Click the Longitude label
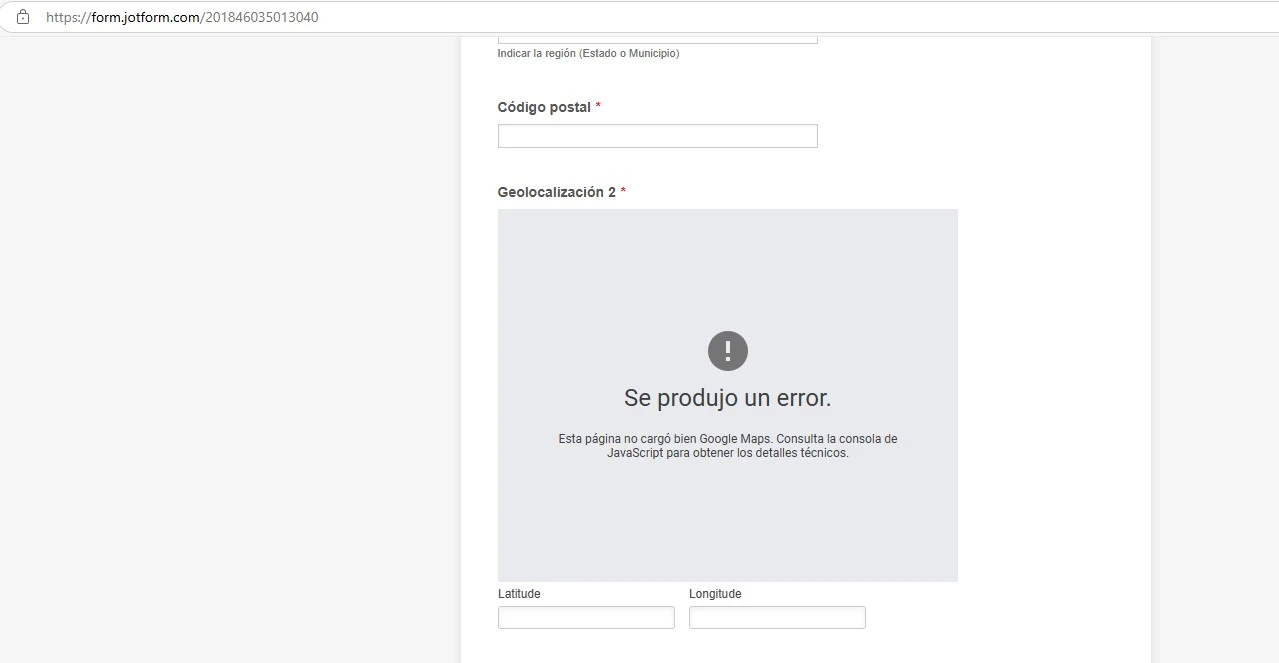 (714, 593)
